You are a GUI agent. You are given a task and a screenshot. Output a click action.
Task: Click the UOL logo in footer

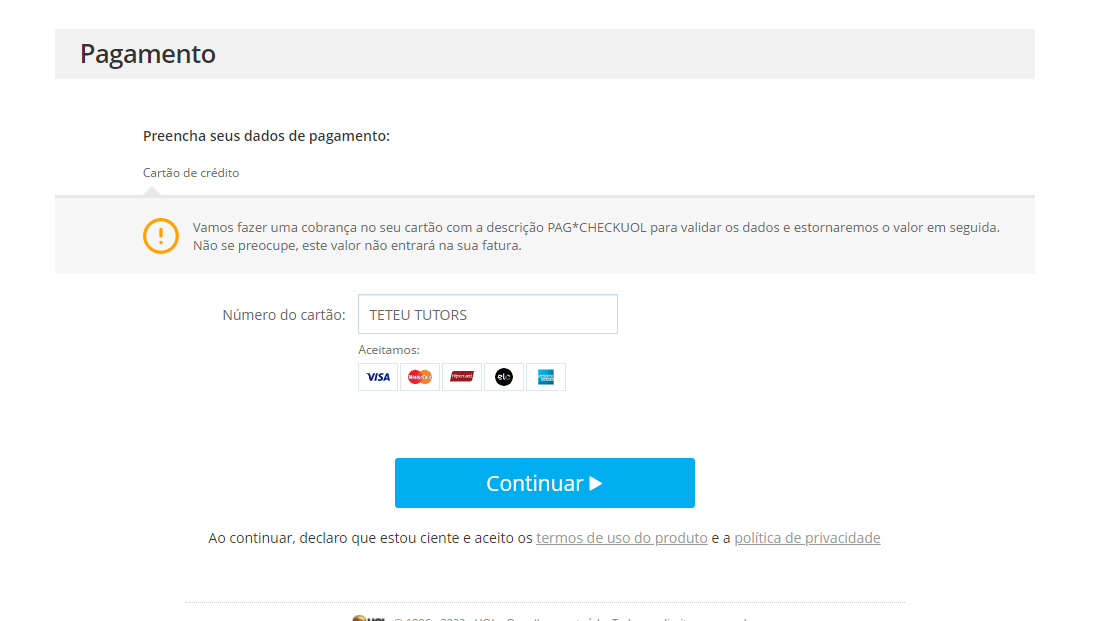pyautogui.click(x=368, y=618)
